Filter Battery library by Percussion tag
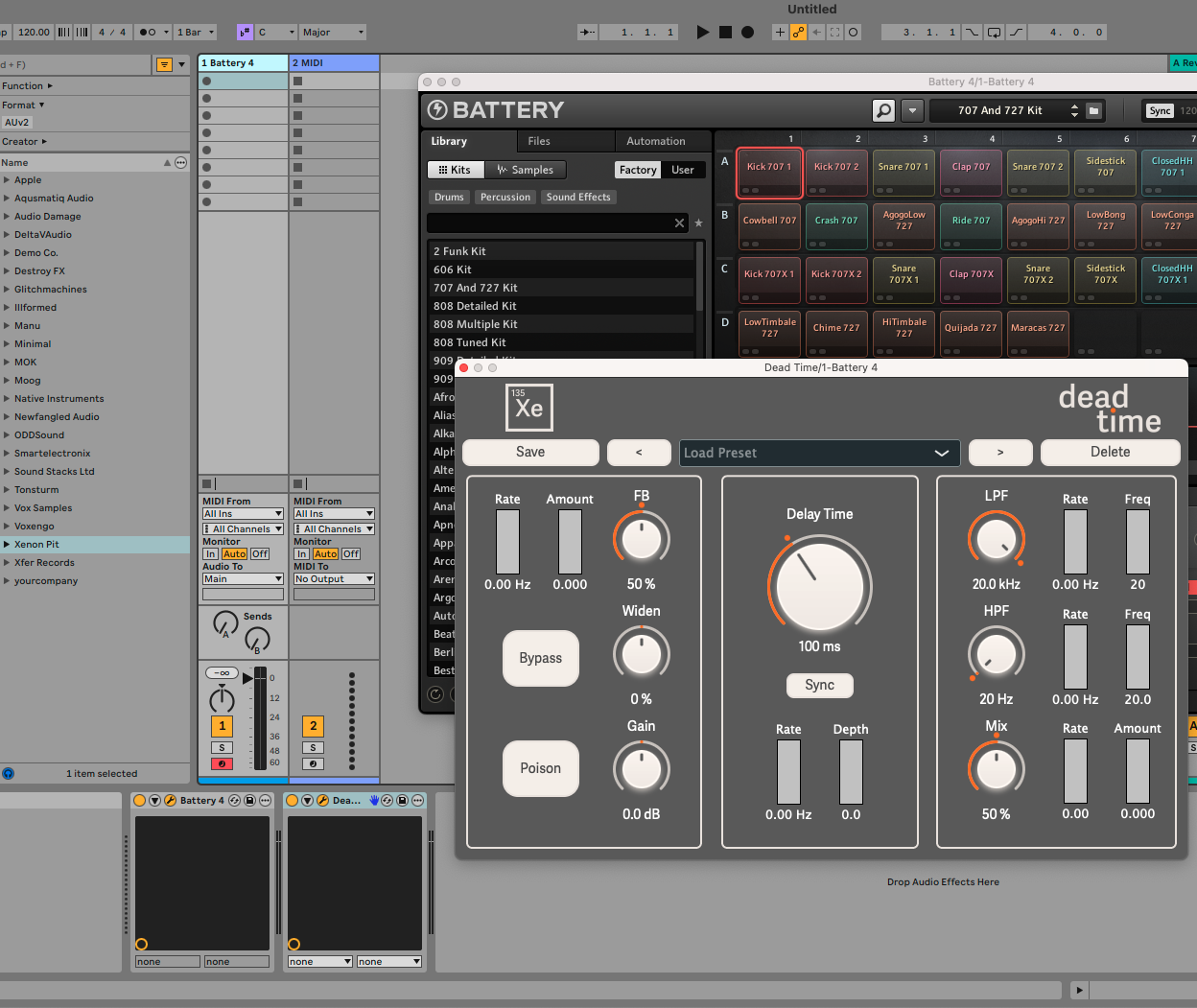The width and height of the screenshot is (1197, 1008). (x=505, y=197)
